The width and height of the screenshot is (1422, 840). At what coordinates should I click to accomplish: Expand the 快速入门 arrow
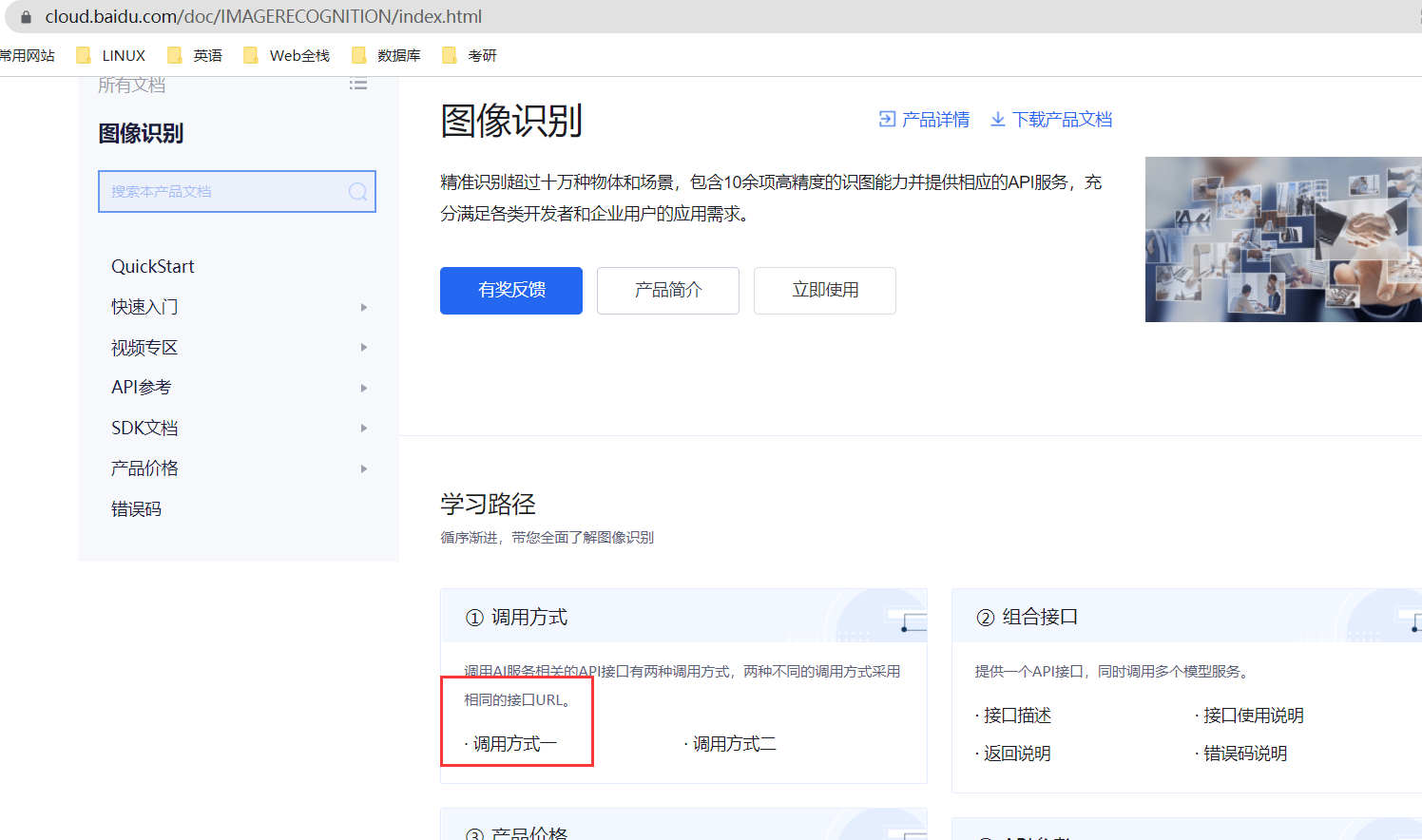pyautogui.click(x=364, y=307)
